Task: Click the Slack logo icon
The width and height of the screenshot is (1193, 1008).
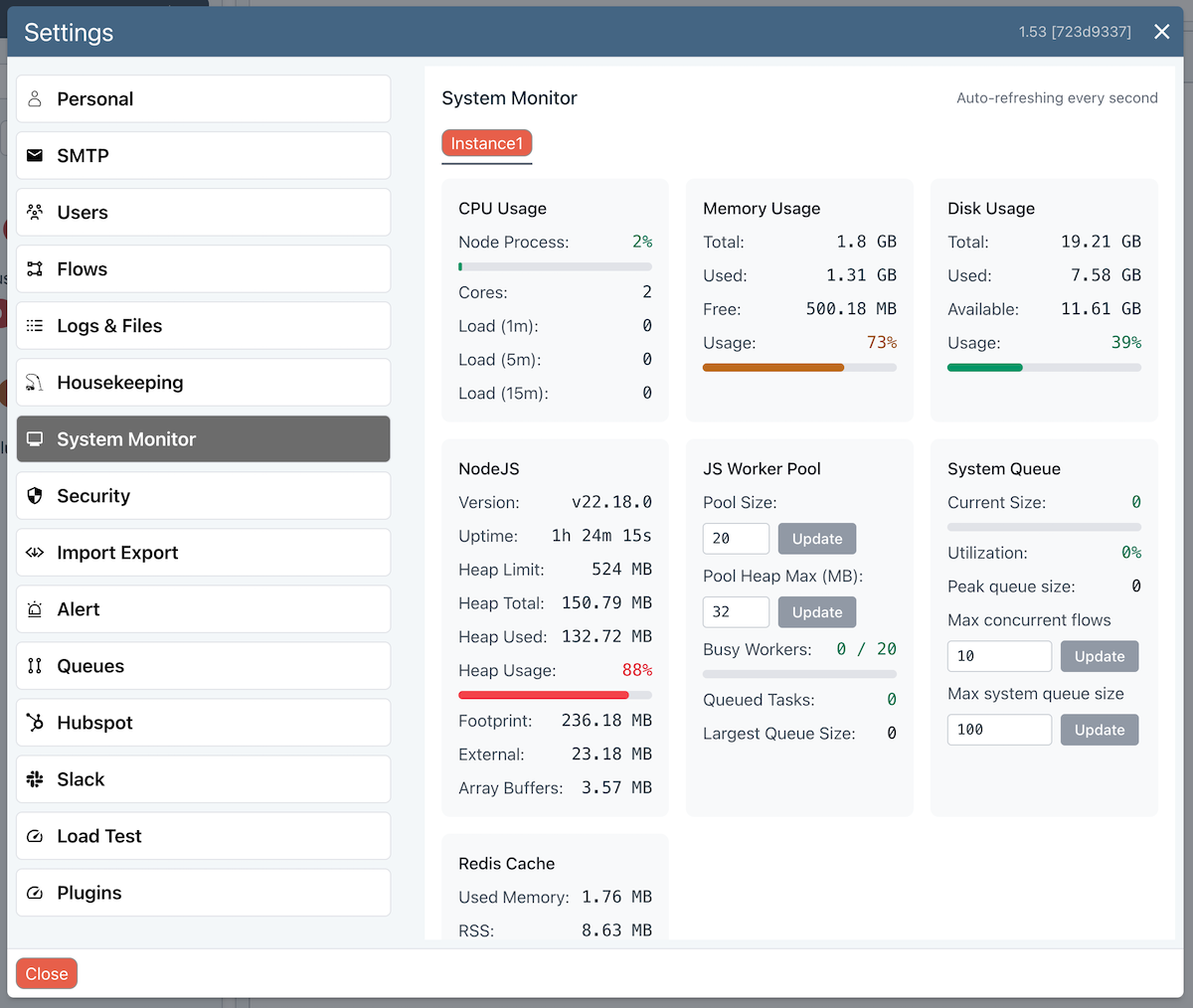Action: click(x=35, y=779)
